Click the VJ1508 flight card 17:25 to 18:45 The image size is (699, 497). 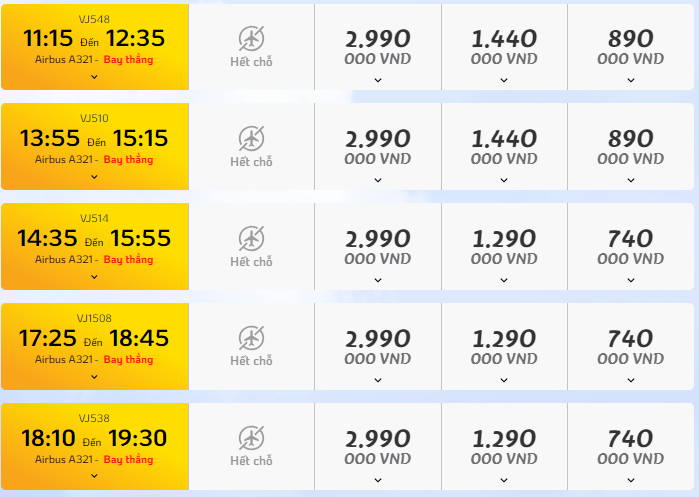[95, 346]
